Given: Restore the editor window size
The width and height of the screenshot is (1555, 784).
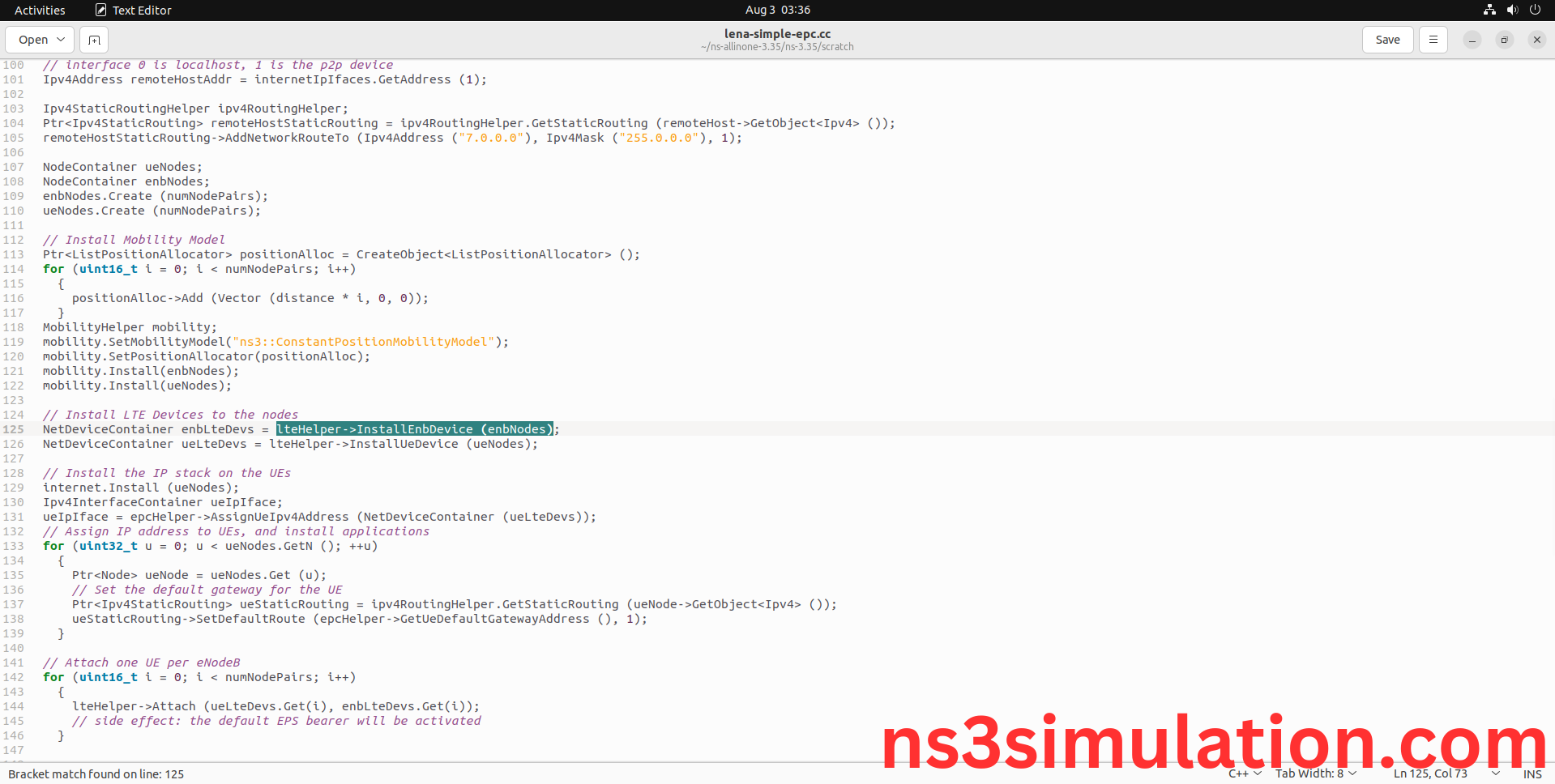Looking at the screenshot, I should tap(1504, 40).
